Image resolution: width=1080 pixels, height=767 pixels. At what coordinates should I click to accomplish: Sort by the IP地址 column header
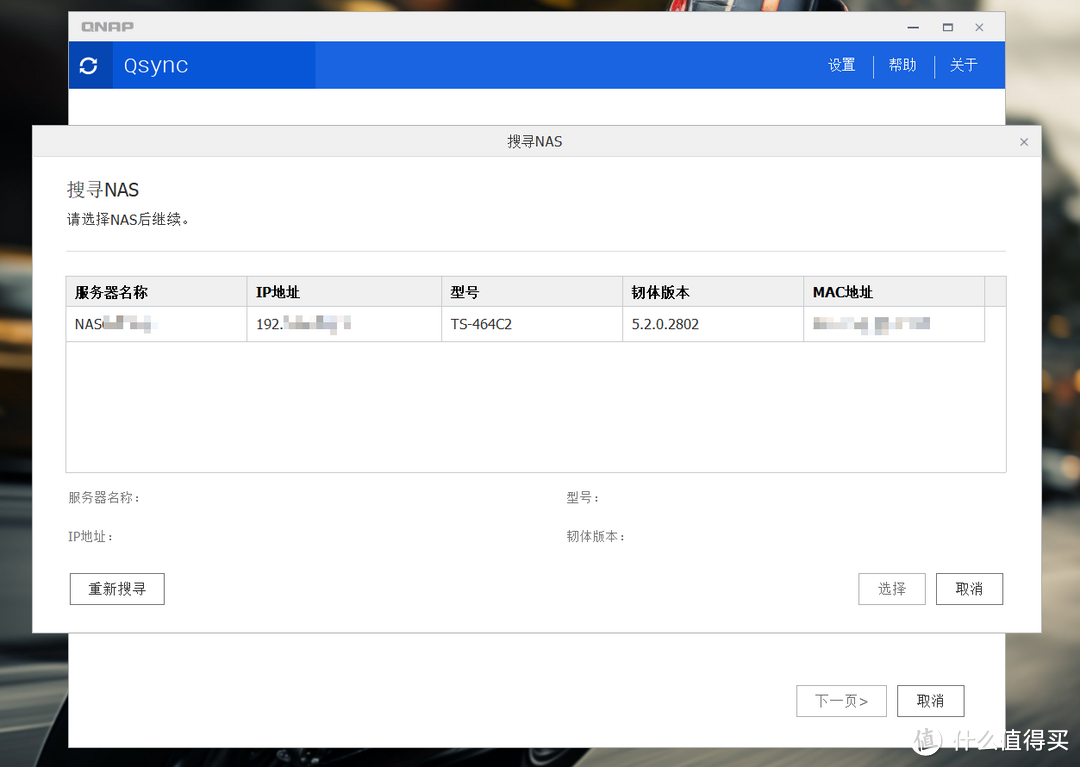tap(278, 291)
